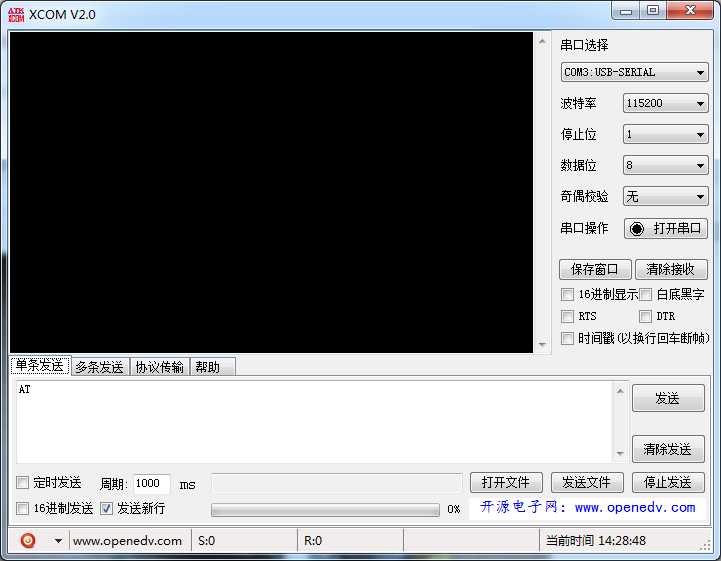Open the dropdown arrow beside the red status icon

click(x=58, y=541)
